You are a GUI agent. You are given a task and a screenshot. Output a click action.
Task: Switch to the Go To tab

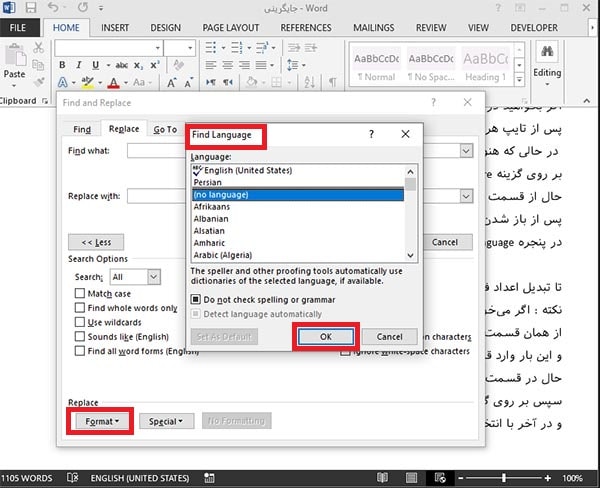[165, 129]
